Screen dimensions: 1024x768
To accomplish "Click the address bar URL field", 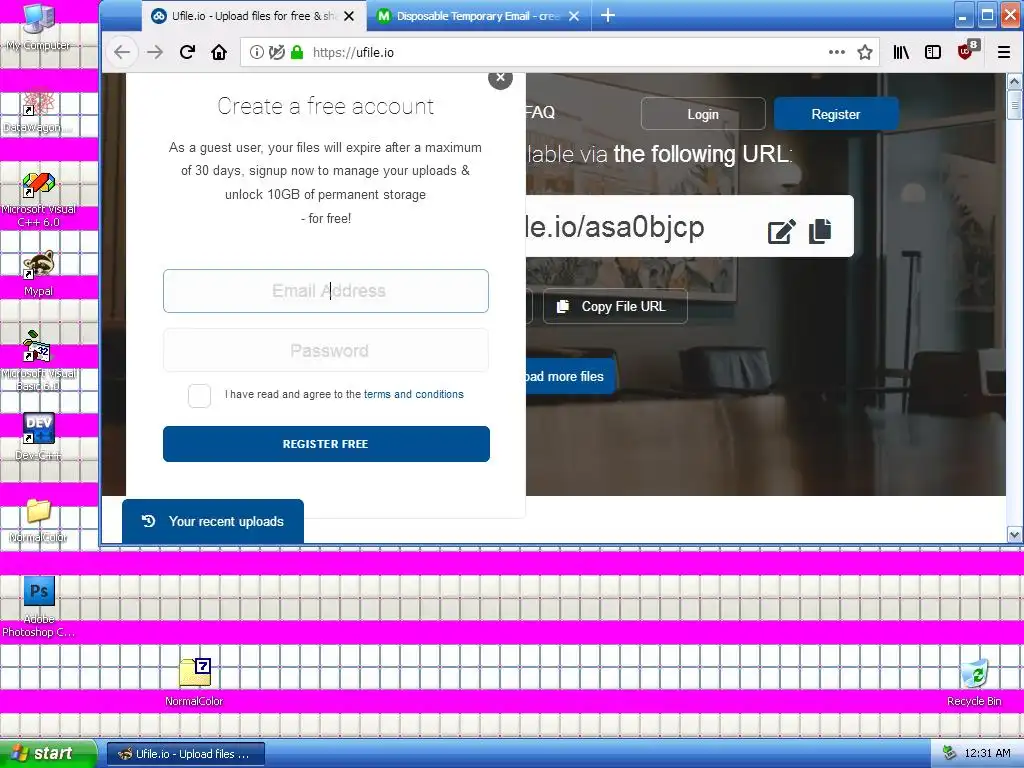I will coord(562,52).
